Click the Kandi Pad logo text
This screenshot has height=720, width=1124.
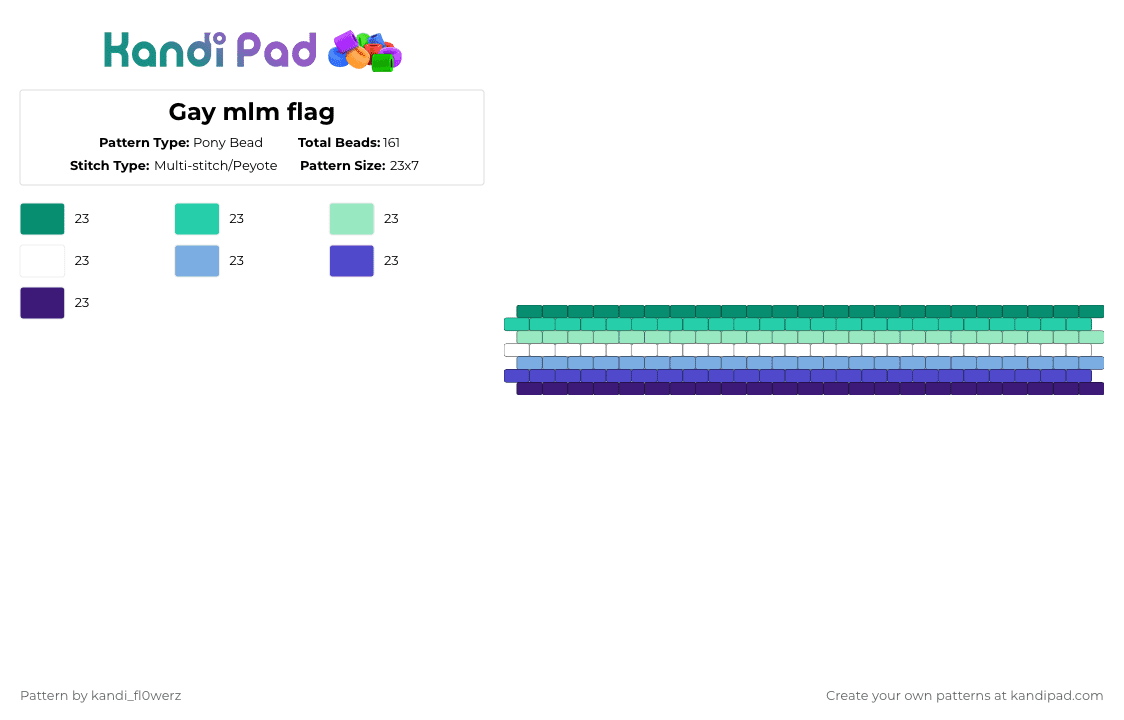pyautogui.click(x=209, y=50)
